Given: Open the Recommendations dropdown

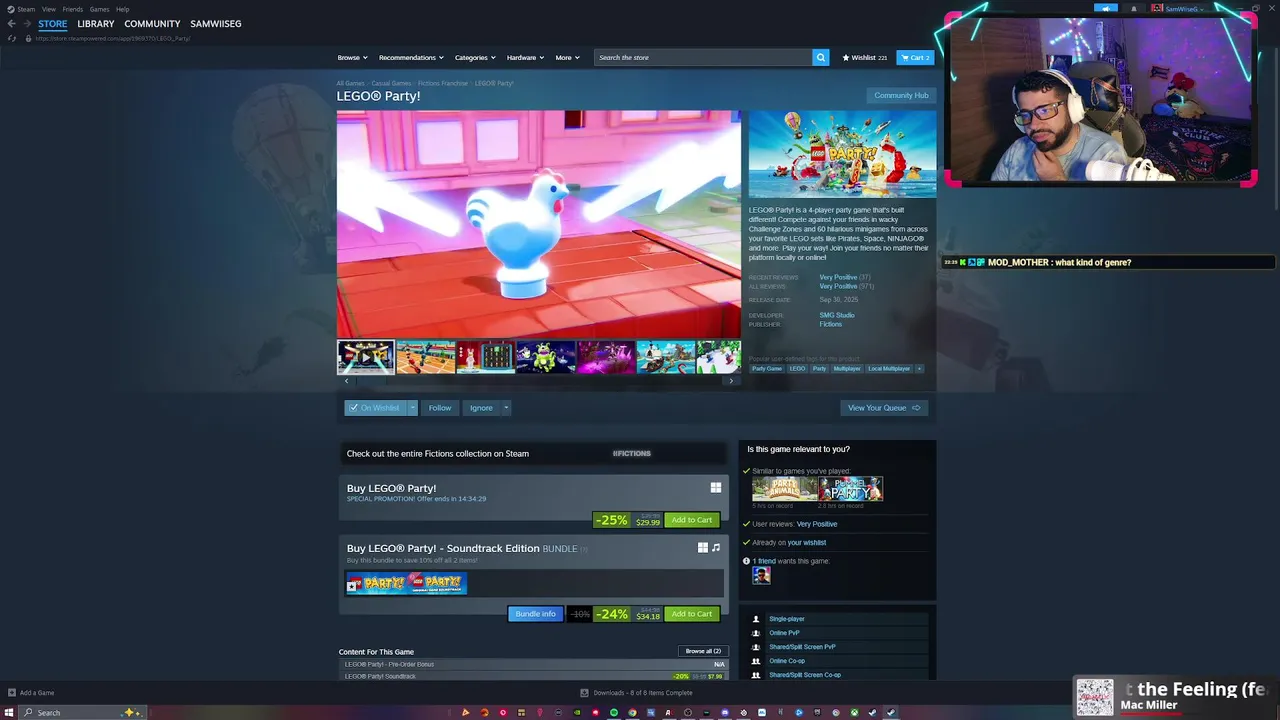Looking at the screenshot, I should point(411,57).
